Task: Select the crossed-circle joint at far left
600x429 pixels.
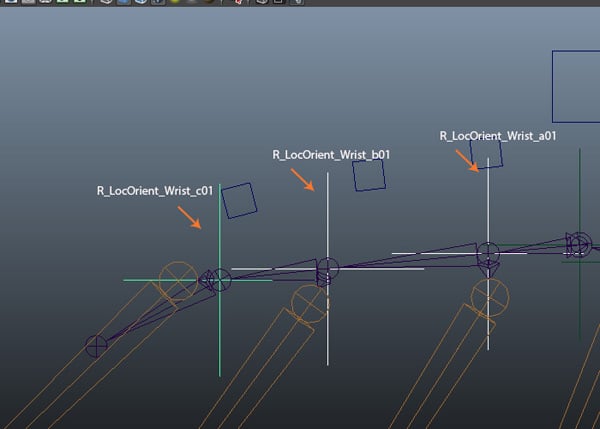Action: pos(96,346)
